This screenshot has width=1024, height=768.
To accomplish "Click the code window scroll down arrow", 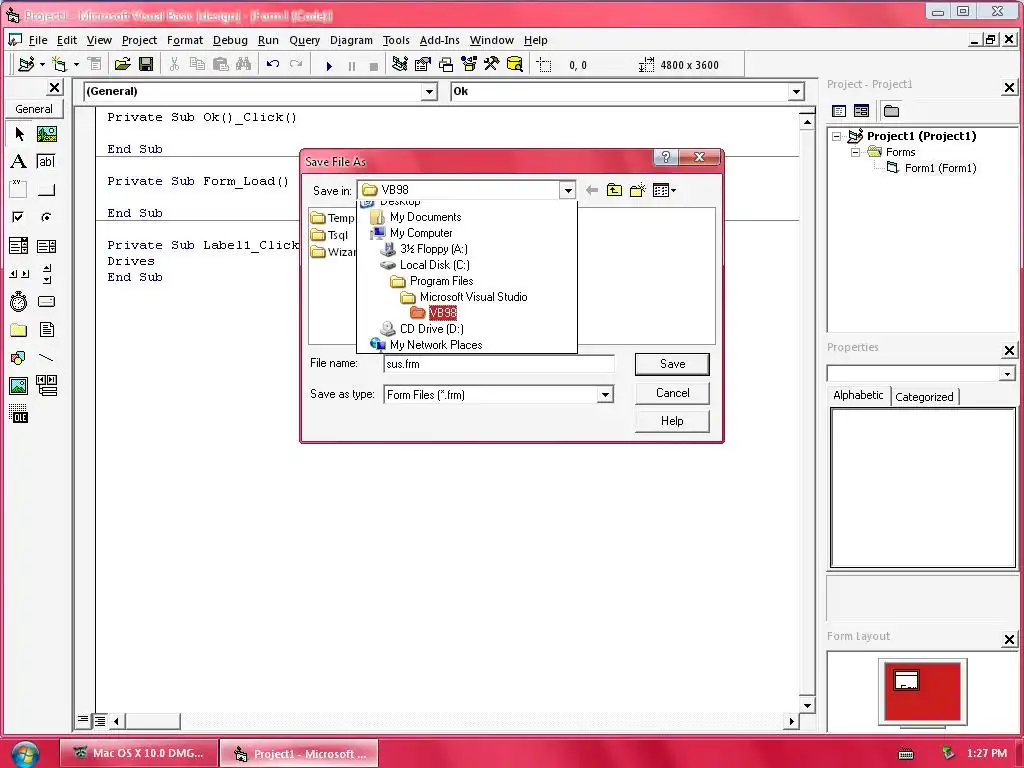I will [807, 705].
